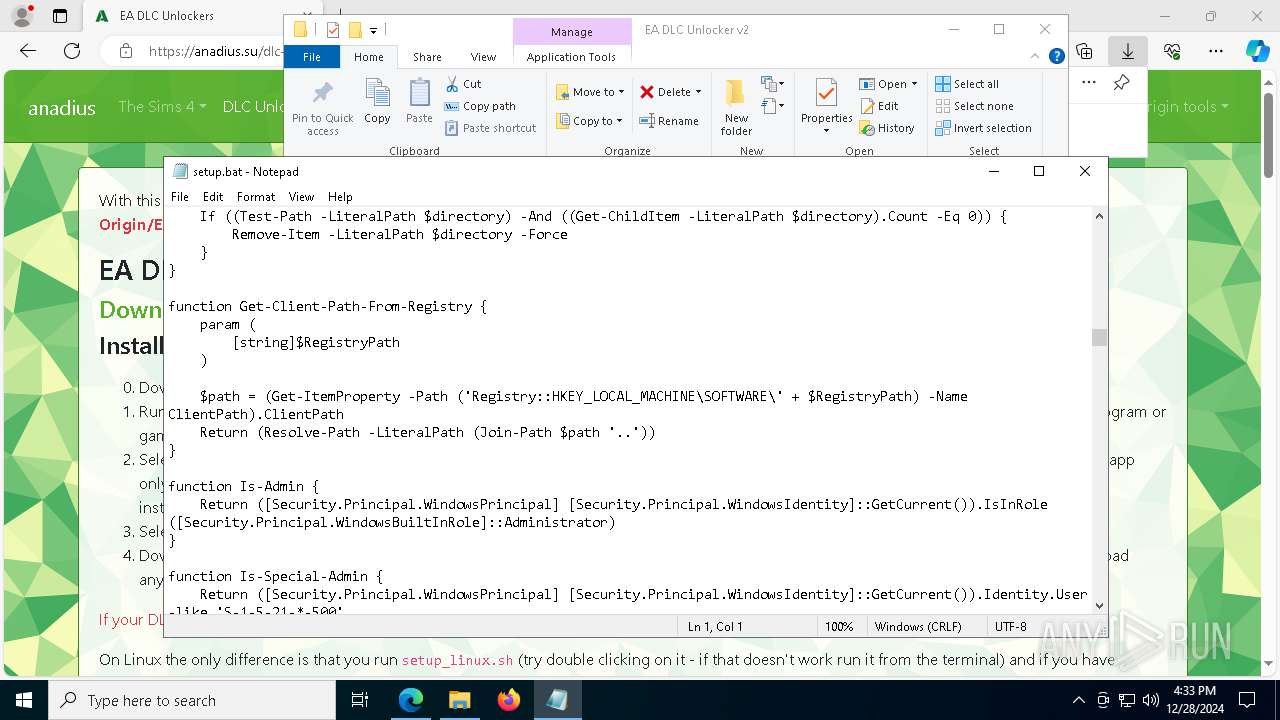Click the Cut scissors button
The height and width of the screenshot is (720, 1280).
click(463, 84)
